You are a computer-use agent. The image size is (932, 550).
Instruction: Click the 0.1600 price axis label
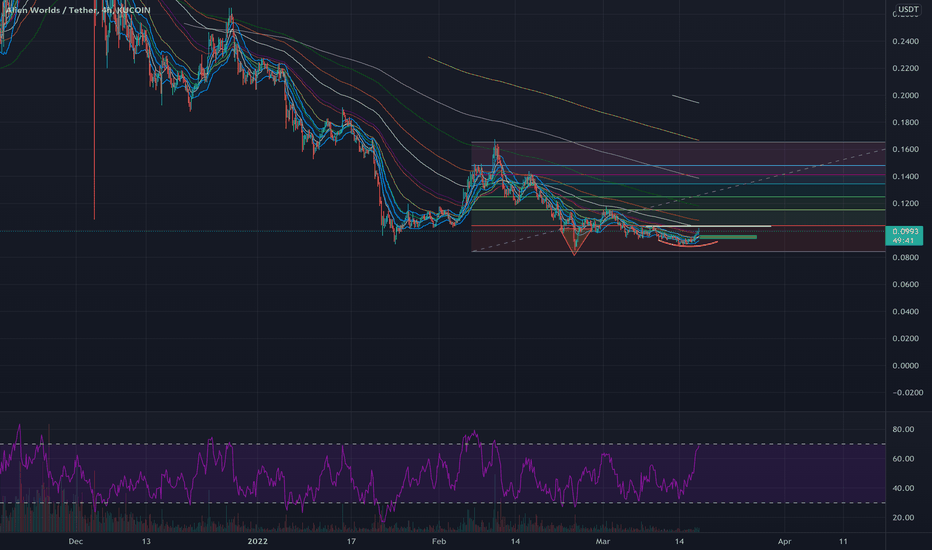(905, 150)
